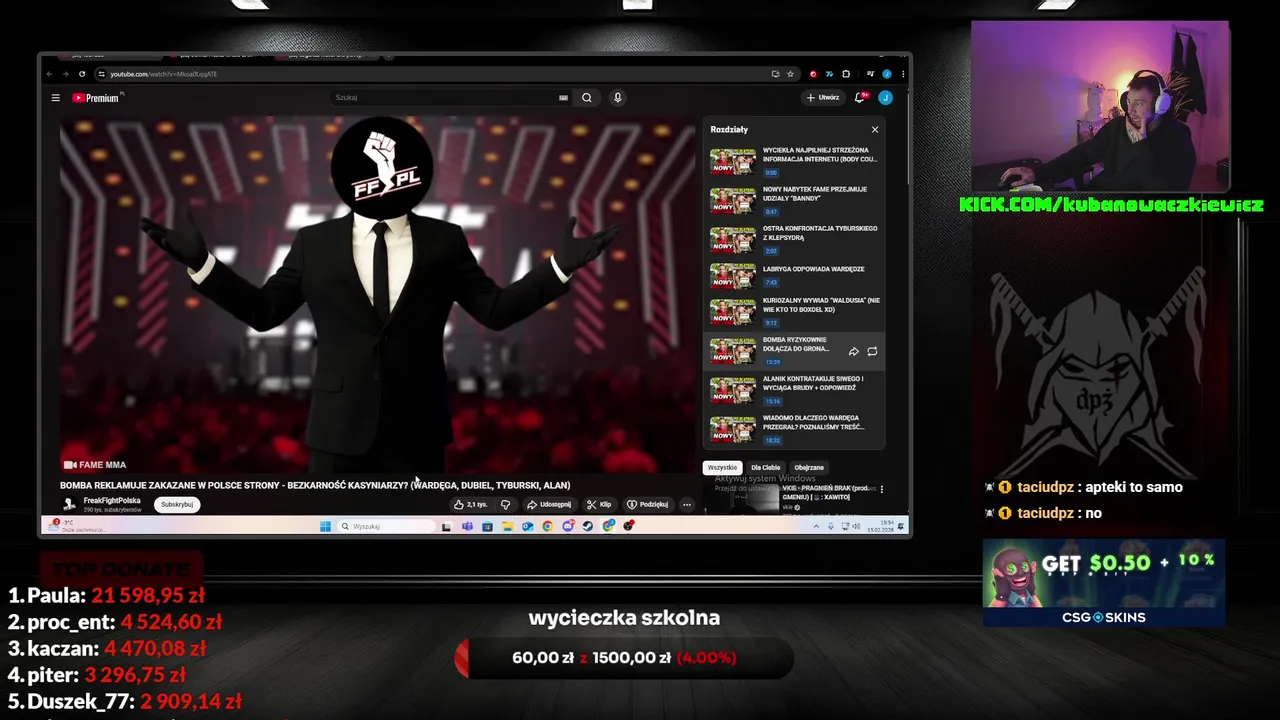Click the 2,1 tys. like count
This screenshot has height=720, width=1280.
pos(477,505)
